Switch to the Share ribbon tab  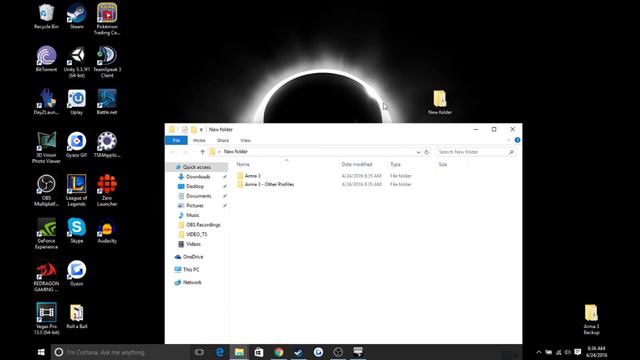(223, 140)
